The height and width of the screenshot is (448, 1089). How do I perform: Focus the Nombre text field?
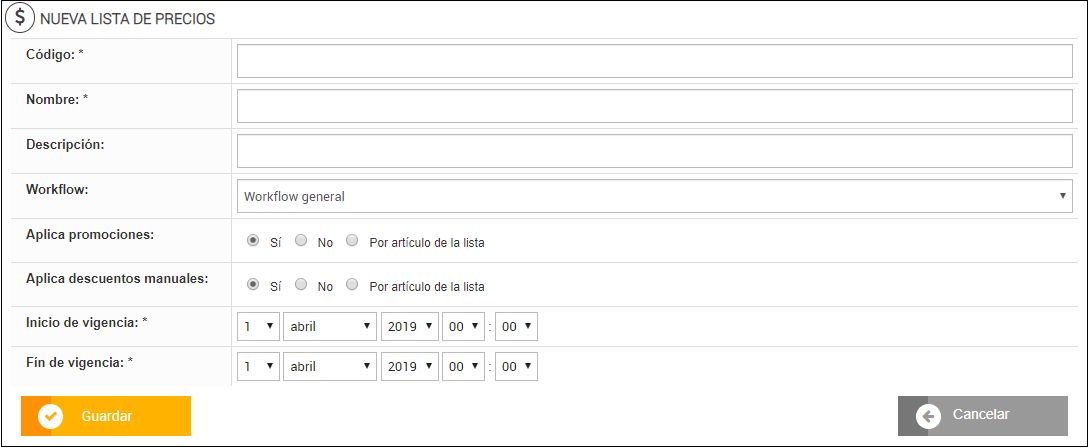pos(654,106)
